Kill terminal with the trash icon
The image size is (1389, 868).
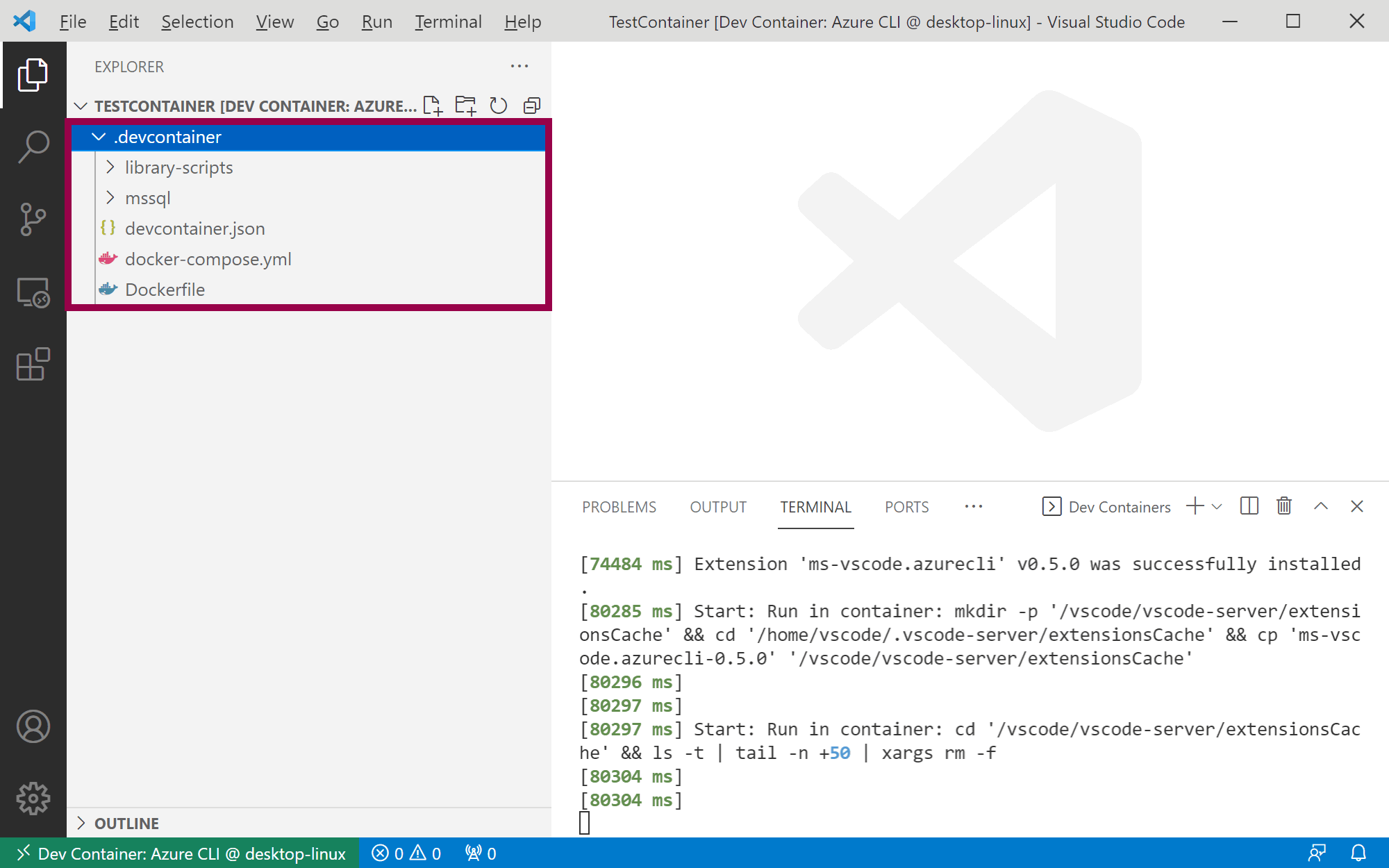(1284, 506)
